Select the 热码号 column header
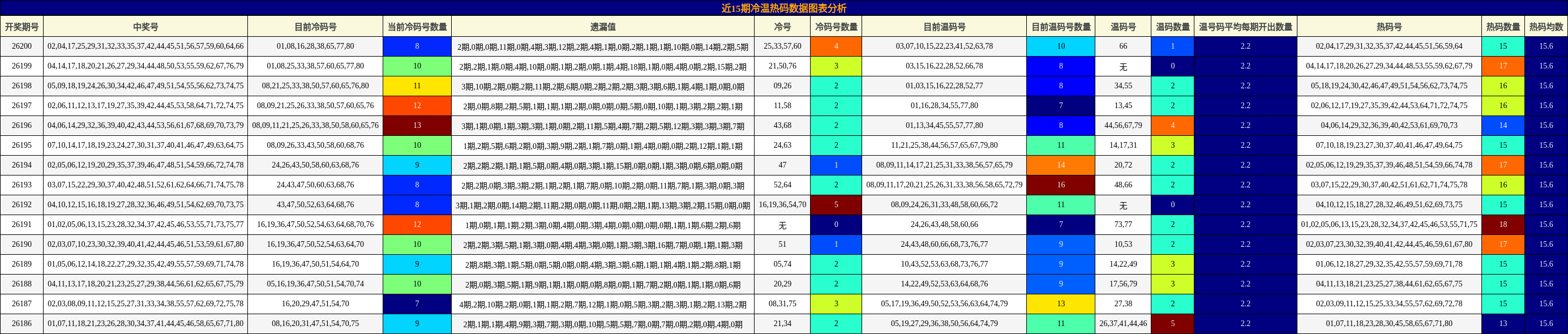Viewport: 1568px width, 334px height. [x=1389, y=27]
